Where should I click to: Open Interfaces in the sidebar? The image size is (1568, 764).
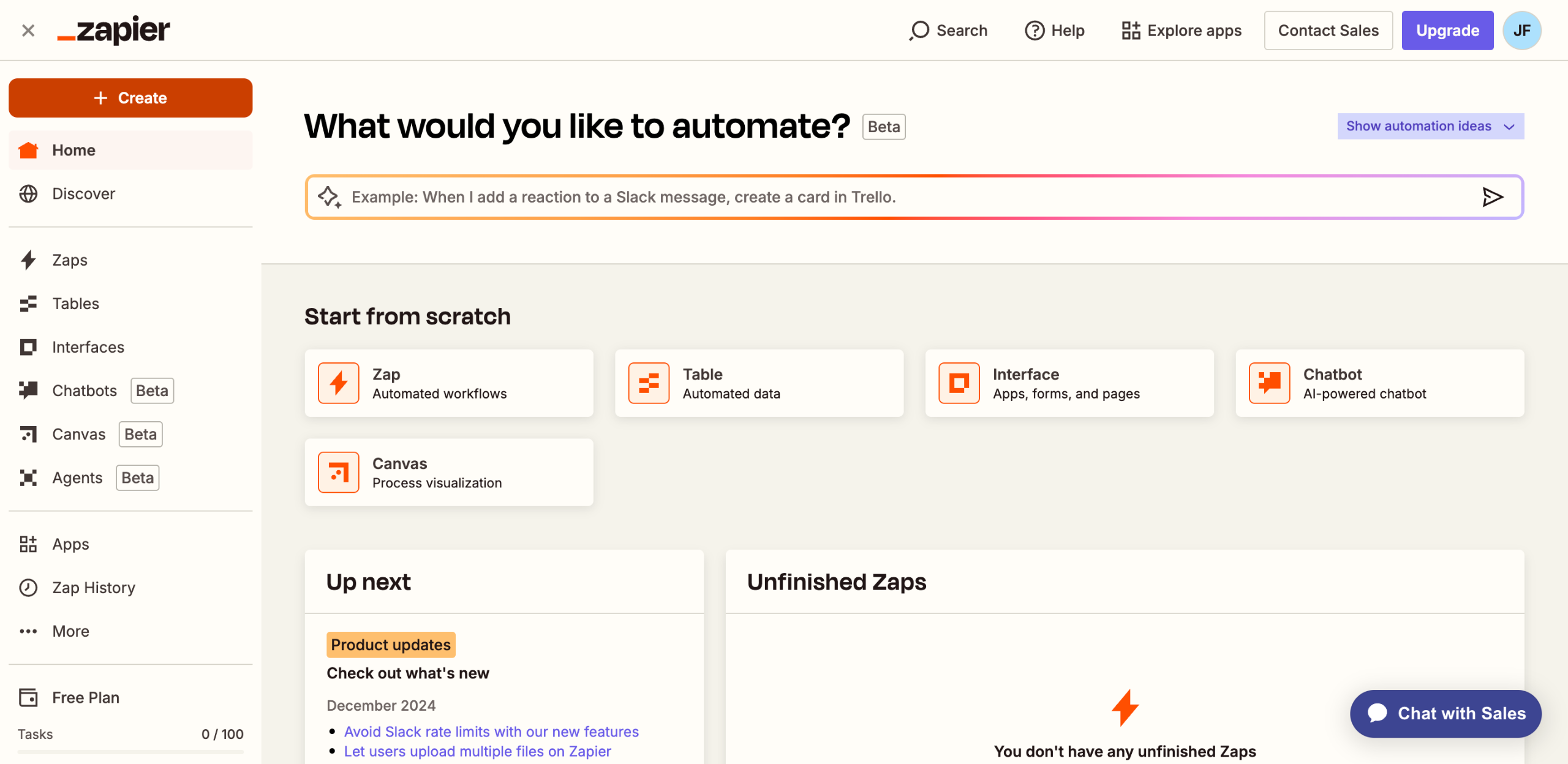[88, 347]
